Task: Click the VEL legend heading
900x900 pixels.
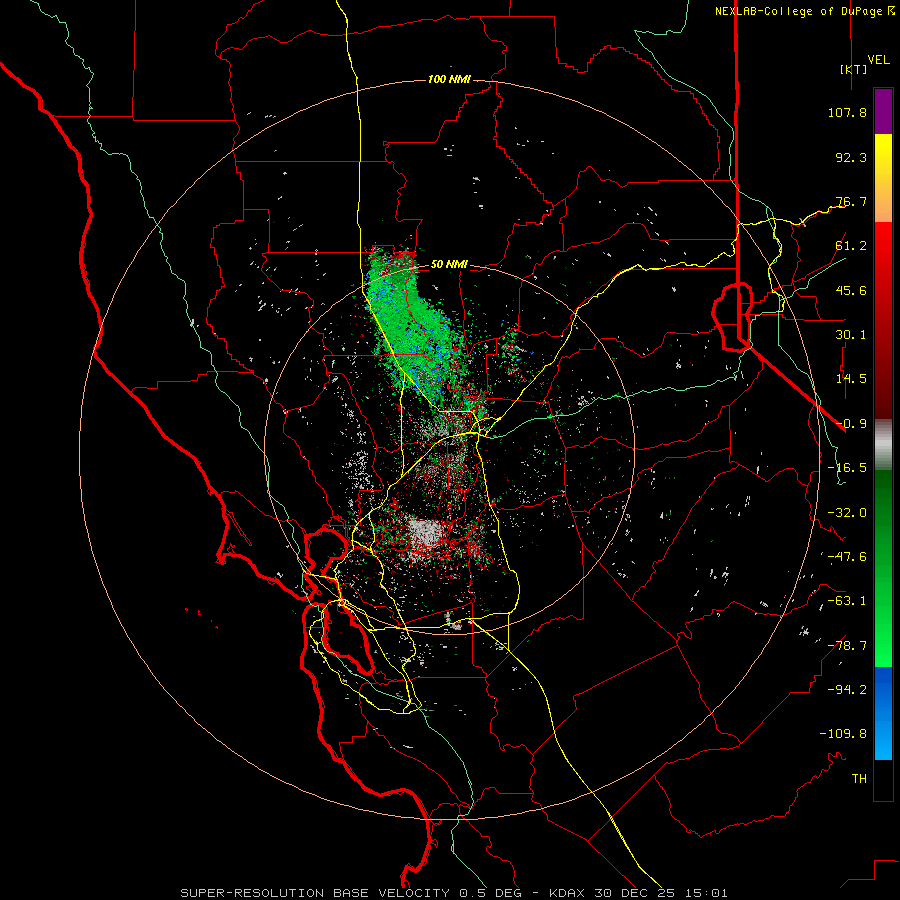Action: pos(879,60)
